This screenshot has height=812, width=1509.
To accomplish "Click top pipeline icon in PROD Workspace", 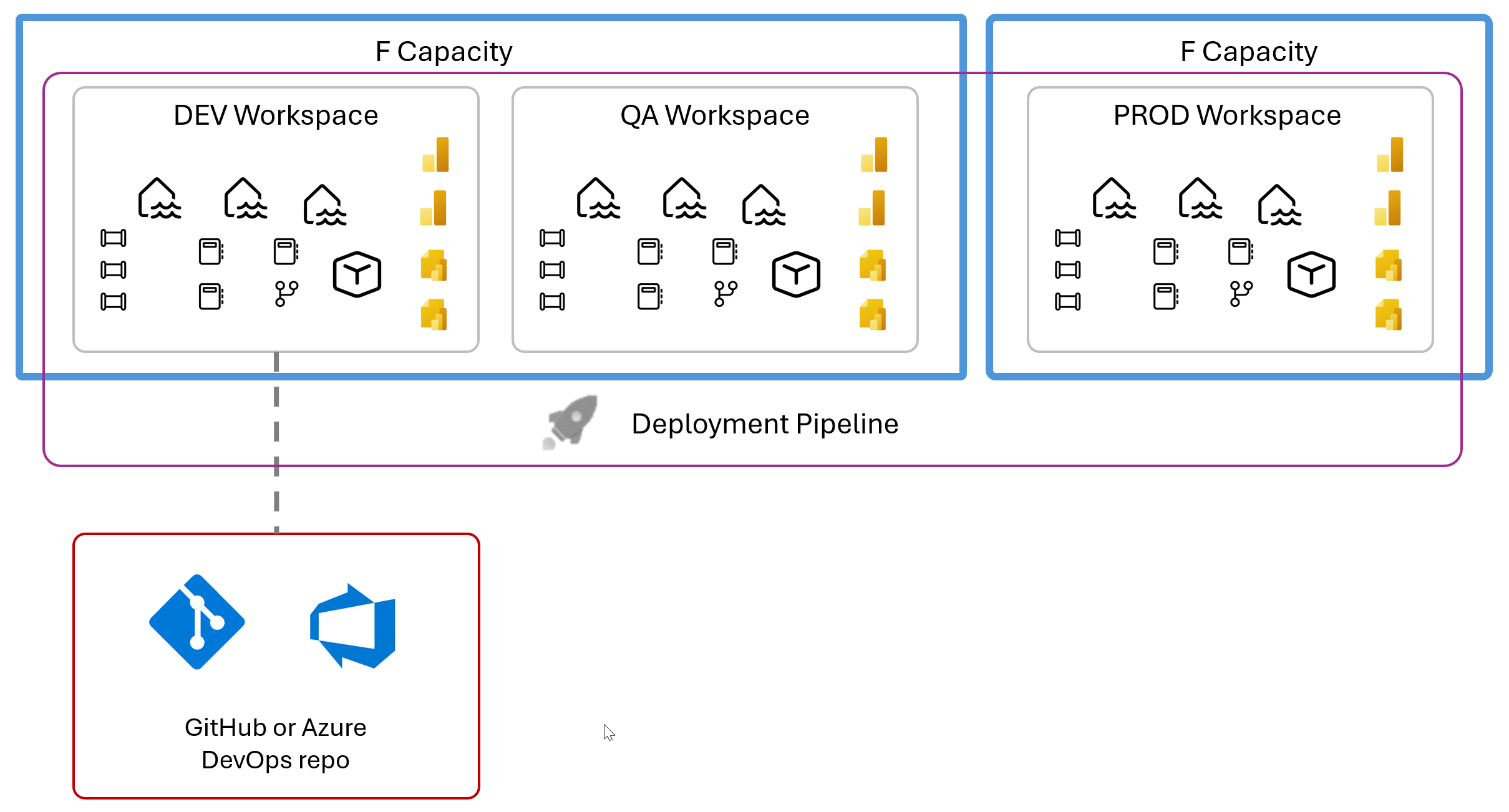I will (1067, 238).
